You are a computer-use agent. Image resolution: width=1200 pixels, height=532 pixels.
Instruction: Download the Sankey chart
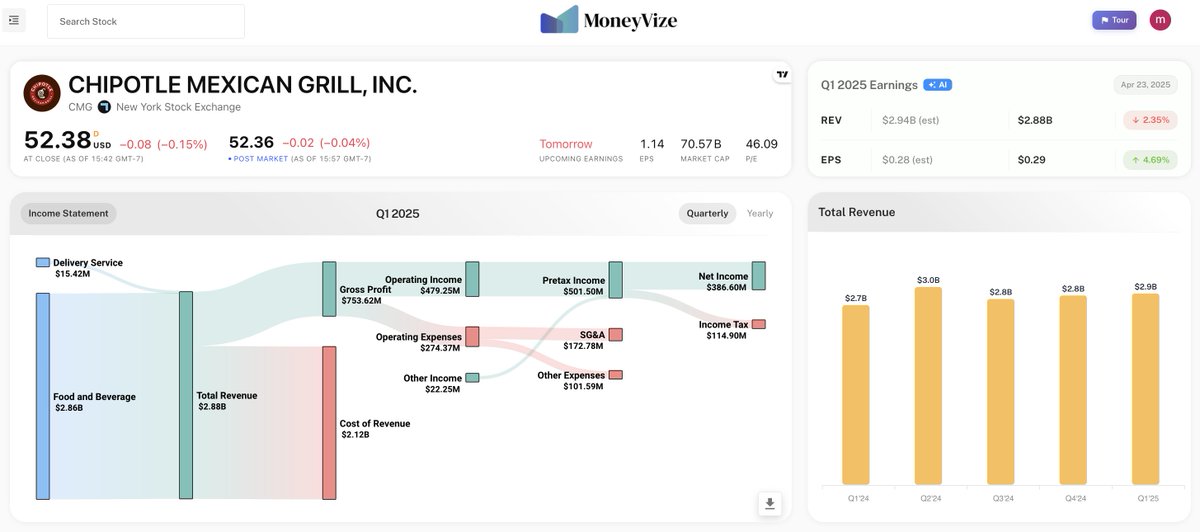tap(770, 503)
